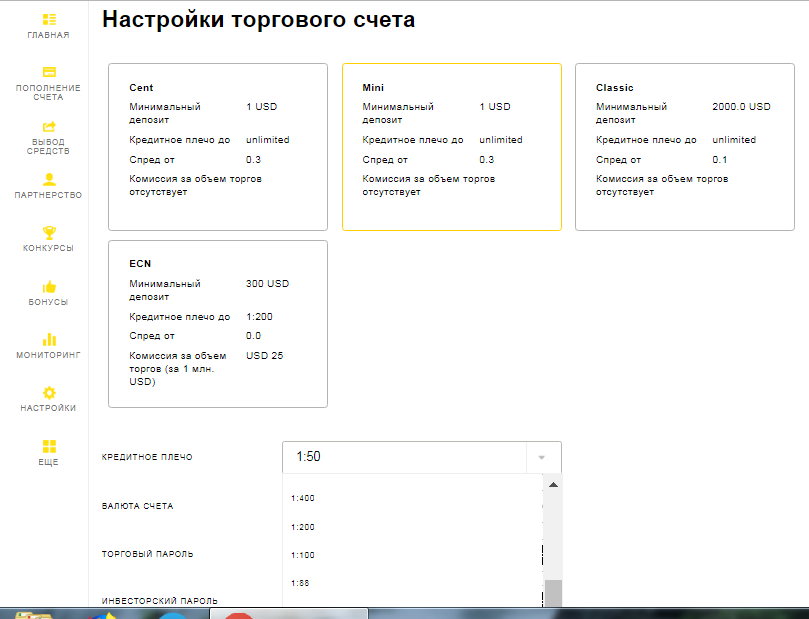Select the Classic account type card
This screenshot has height=619, width=809.
pyautogui.click(x=685, y=147)
